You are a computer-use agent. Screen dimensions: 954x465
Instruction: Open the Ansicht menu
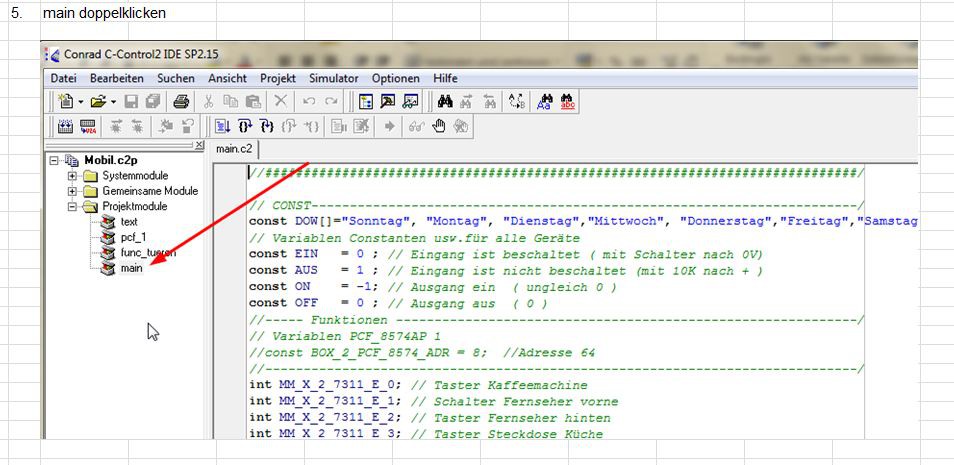228,79
